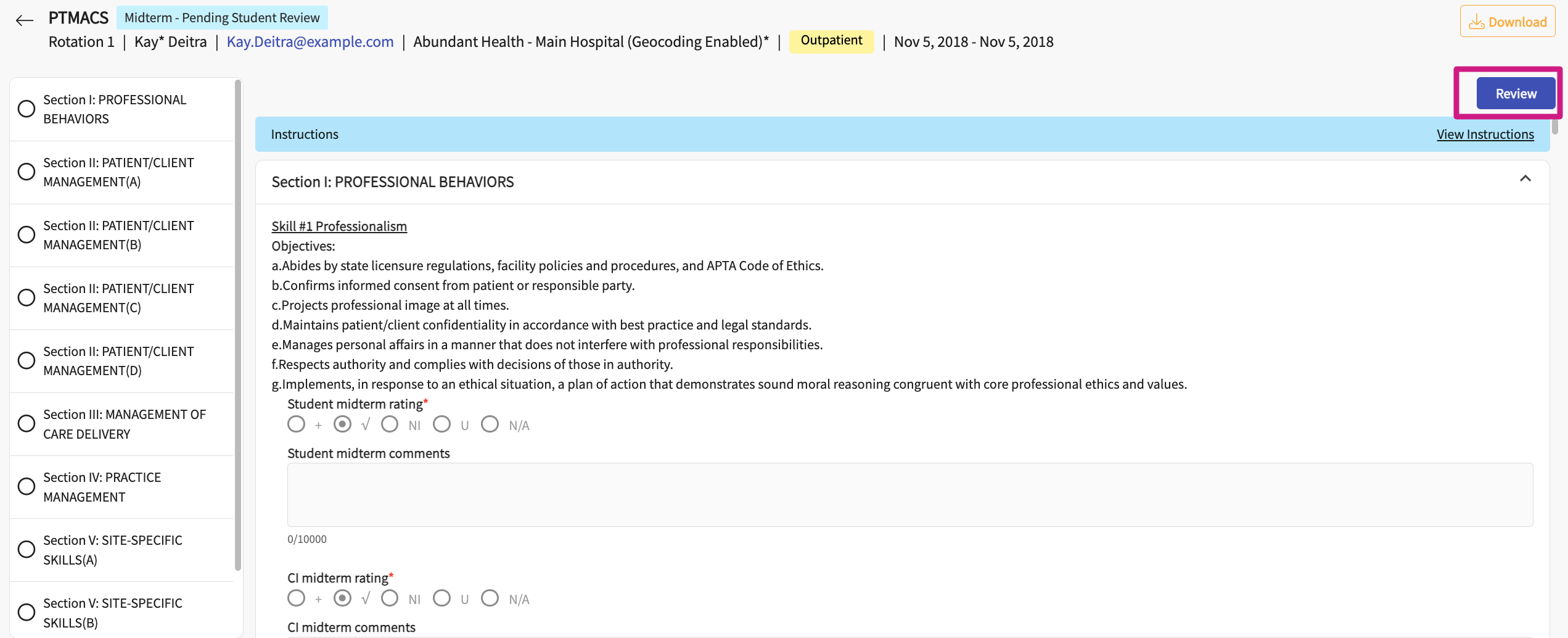This screenshot has width=1568, height=638.
Task: Click the back arrow icon
Action: pos(24,20)
